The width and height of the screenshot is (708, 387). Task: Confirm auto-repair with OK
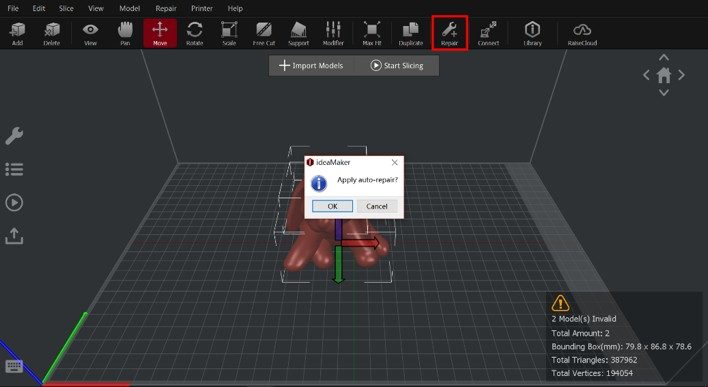click(x=332, y=206)
